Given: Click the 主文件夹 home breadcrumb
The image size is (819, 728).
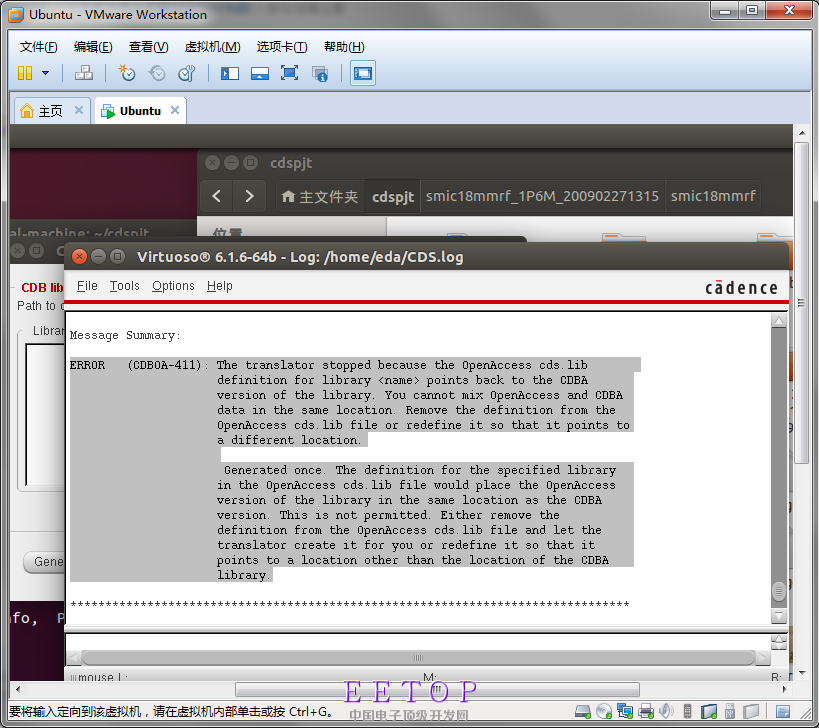Looking at the screenshot, I should [x=320, y=196].
